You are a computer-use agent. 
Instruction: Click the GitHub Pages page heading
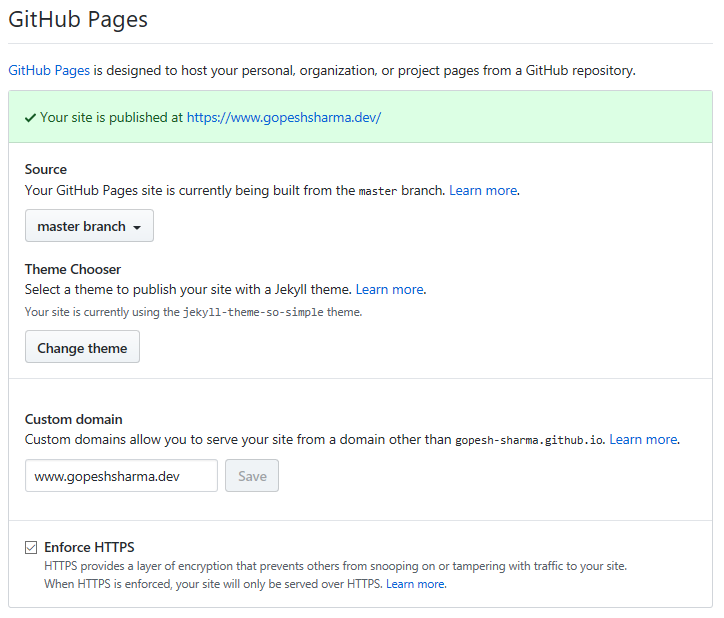coord(78,20)
